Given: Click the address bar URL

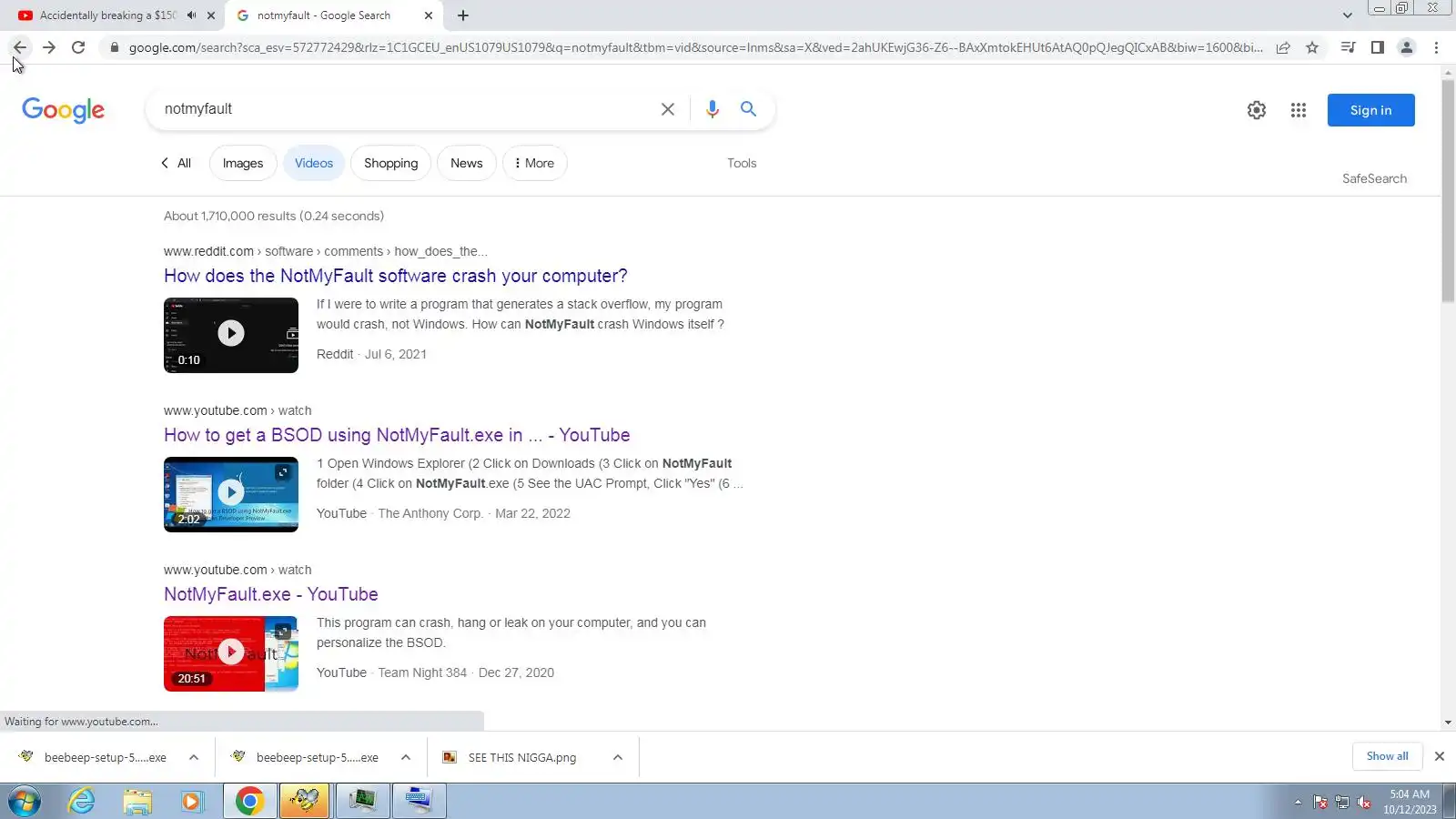Looking at the screenshot, I should (x=695, y=47).
